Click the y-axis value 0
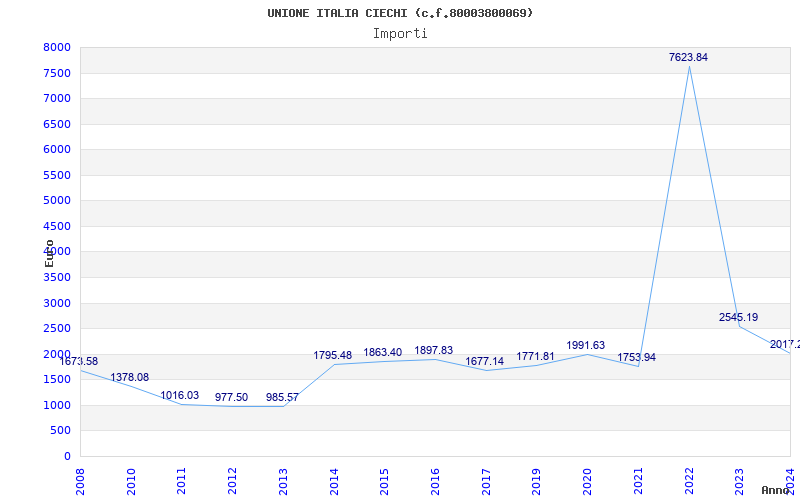This screenshot has height=500, width=800. [x=67, y=456]
